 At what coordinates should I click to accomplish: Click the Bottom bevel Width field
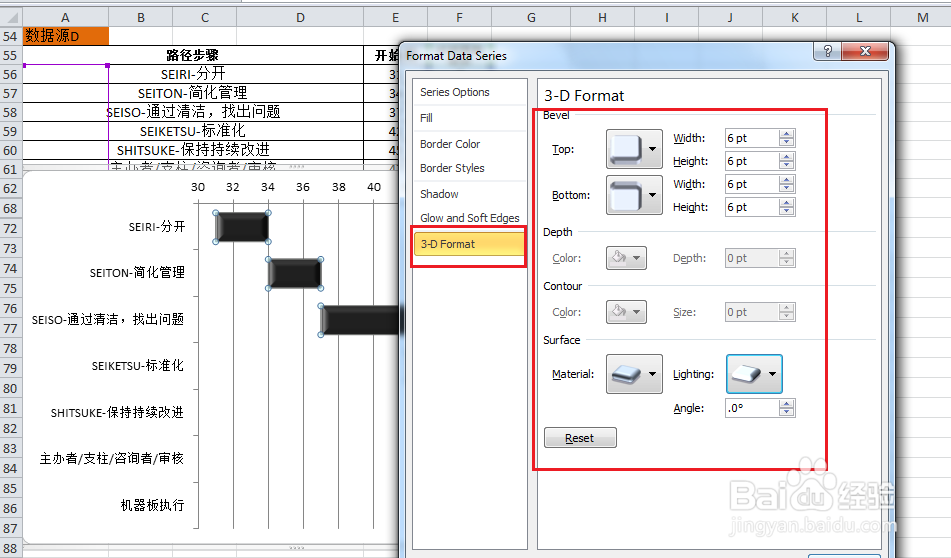point(752,184)
